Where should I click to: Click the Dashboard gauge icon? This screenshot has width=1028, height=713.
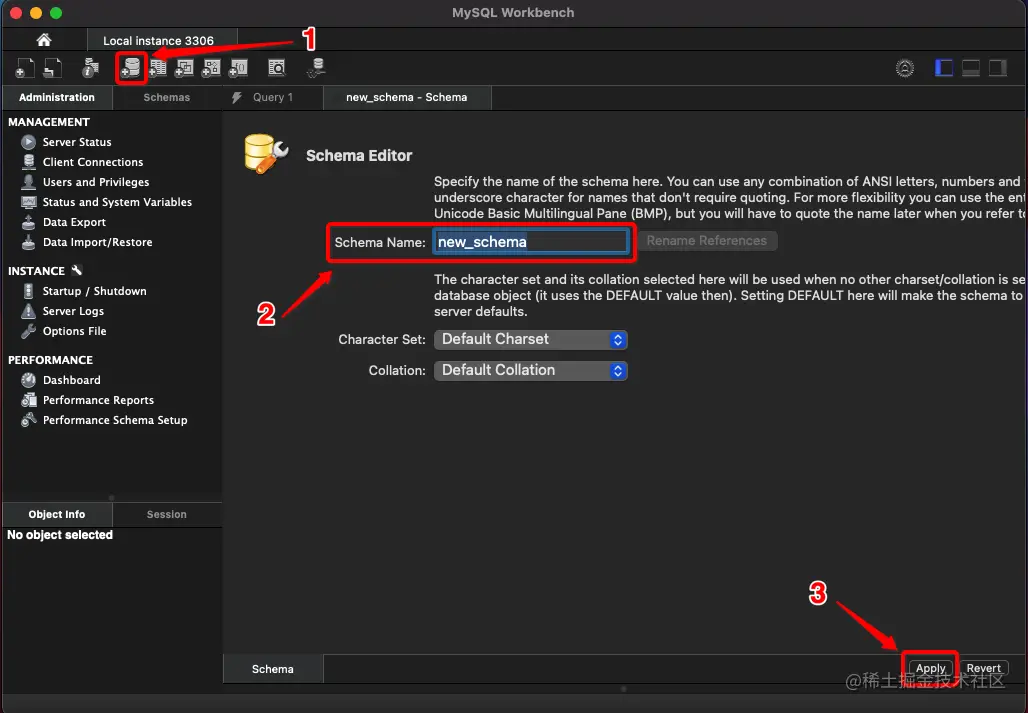coord(28,380)
